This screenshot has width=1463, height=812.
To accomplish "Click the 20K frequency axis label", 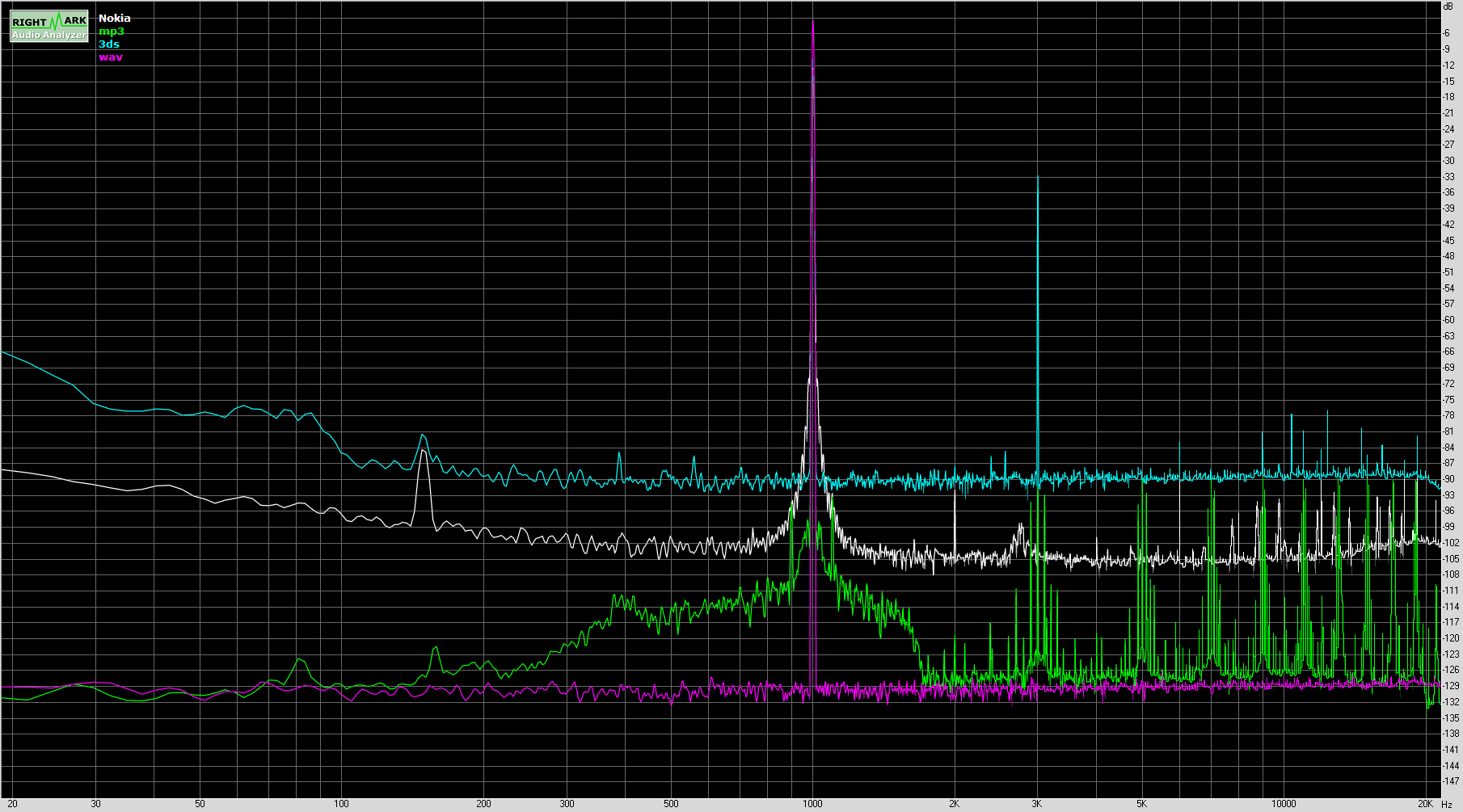I will pyautogui.click(x=1427, y=804).
